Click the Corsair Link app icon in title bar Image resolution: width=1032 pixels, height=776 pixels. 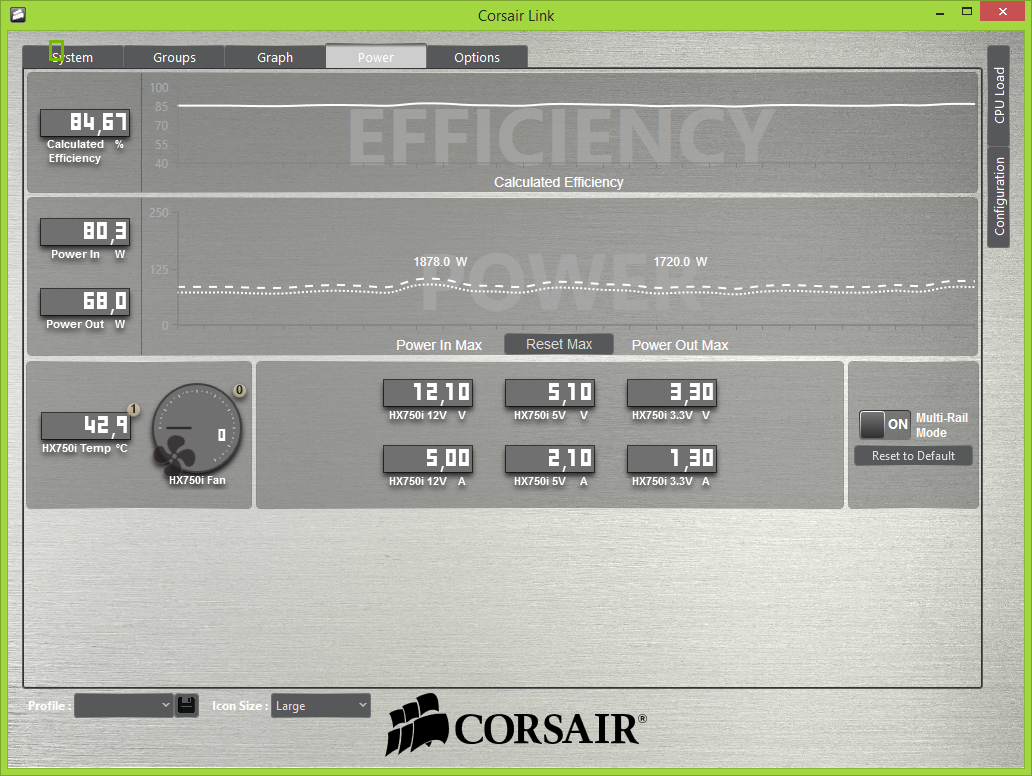(x=17, y=15)
